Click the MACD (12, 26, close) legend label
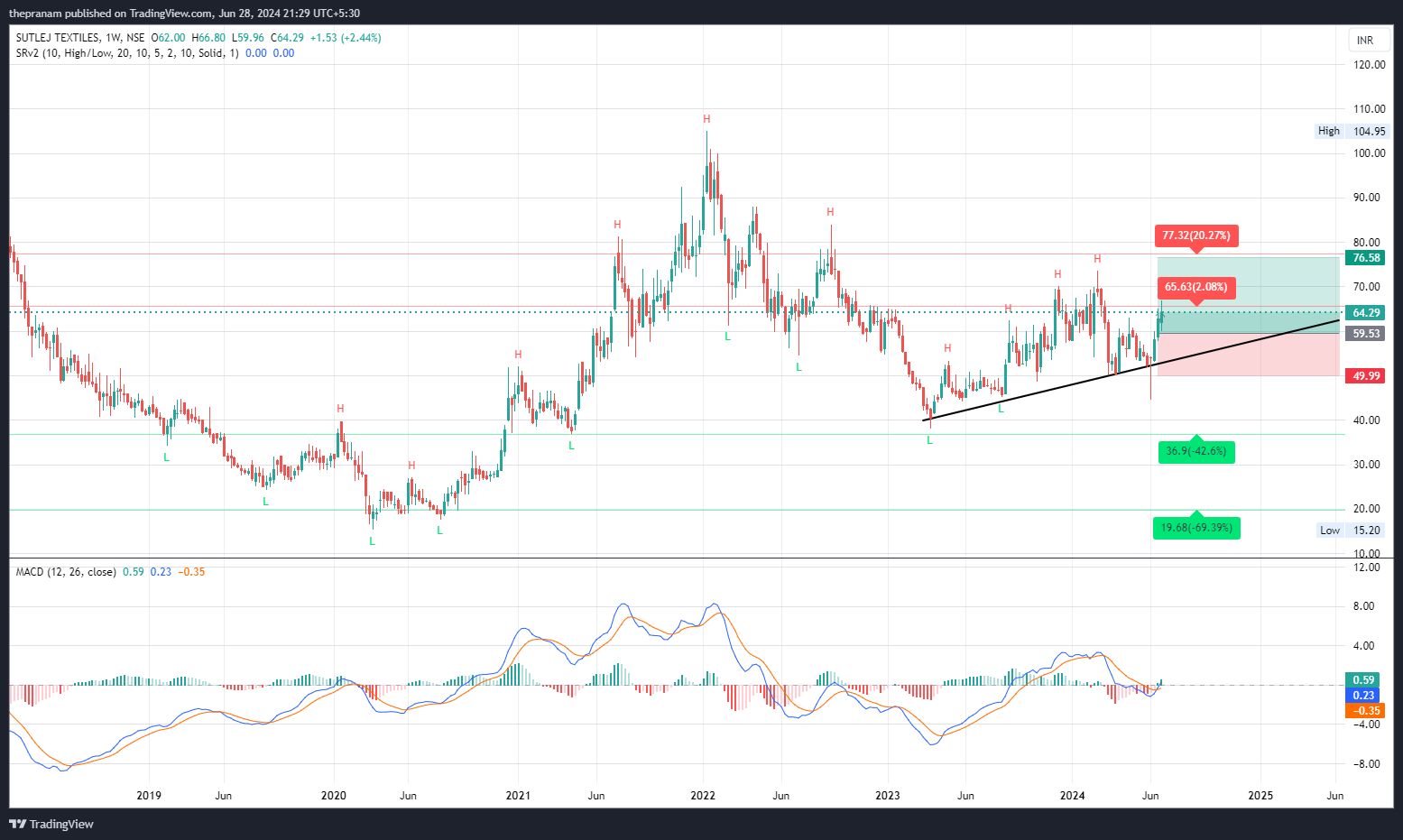 point(66,572)
